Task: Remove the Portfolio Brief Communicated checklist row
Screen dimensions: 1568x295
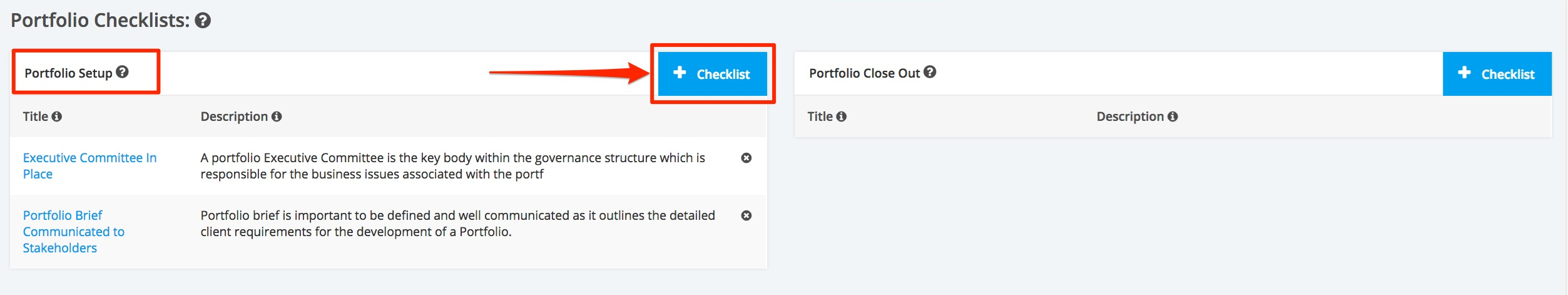Action: 746,215
